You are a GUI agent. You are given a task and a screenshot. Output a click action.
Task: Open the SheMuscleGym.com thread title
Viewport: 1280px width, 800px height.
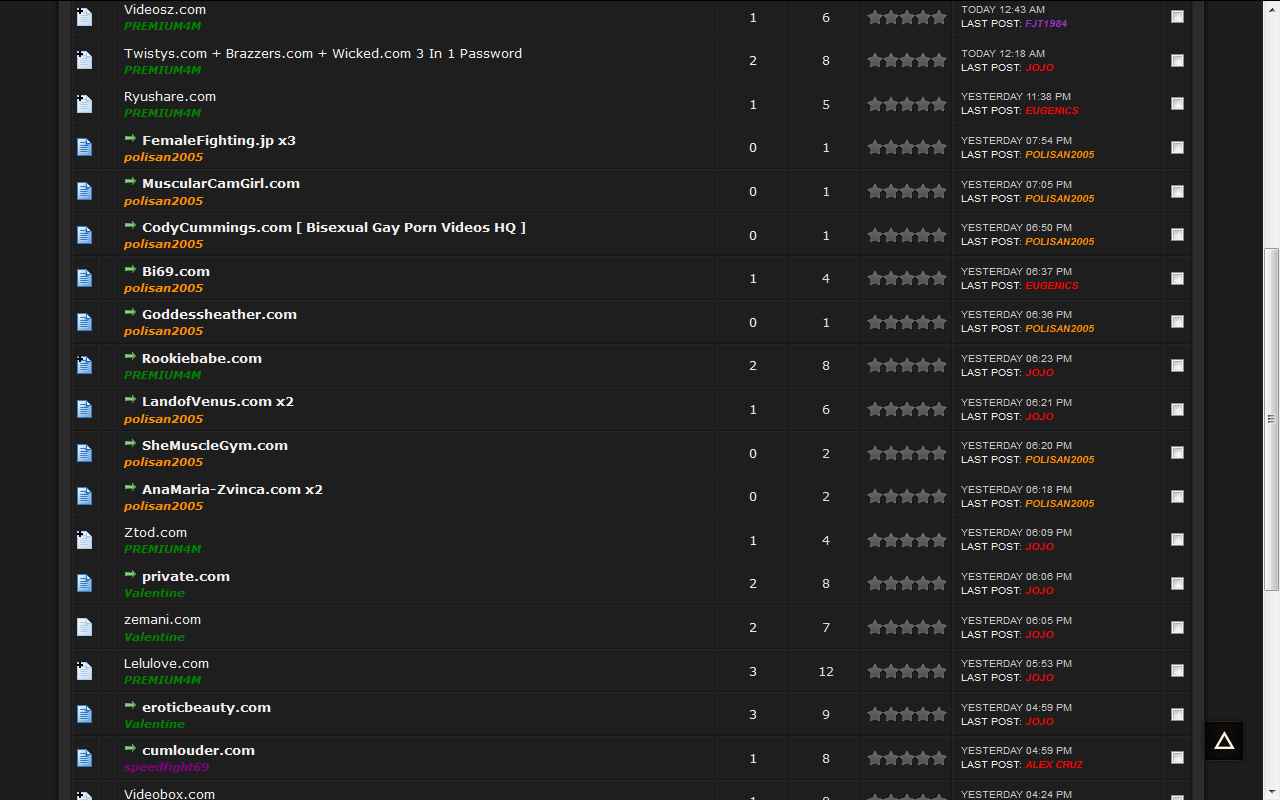point(215,445)
